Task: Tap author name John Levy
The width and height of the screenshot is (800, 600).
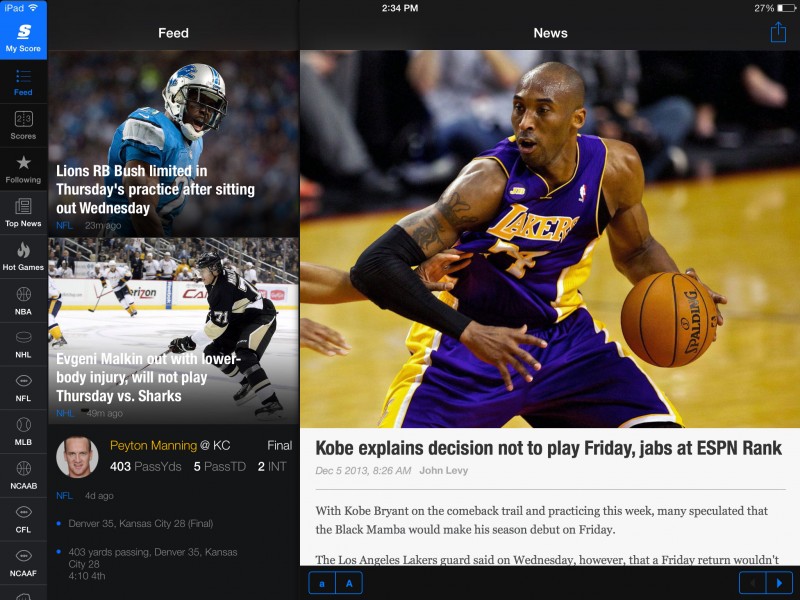Action: point(443,470)
